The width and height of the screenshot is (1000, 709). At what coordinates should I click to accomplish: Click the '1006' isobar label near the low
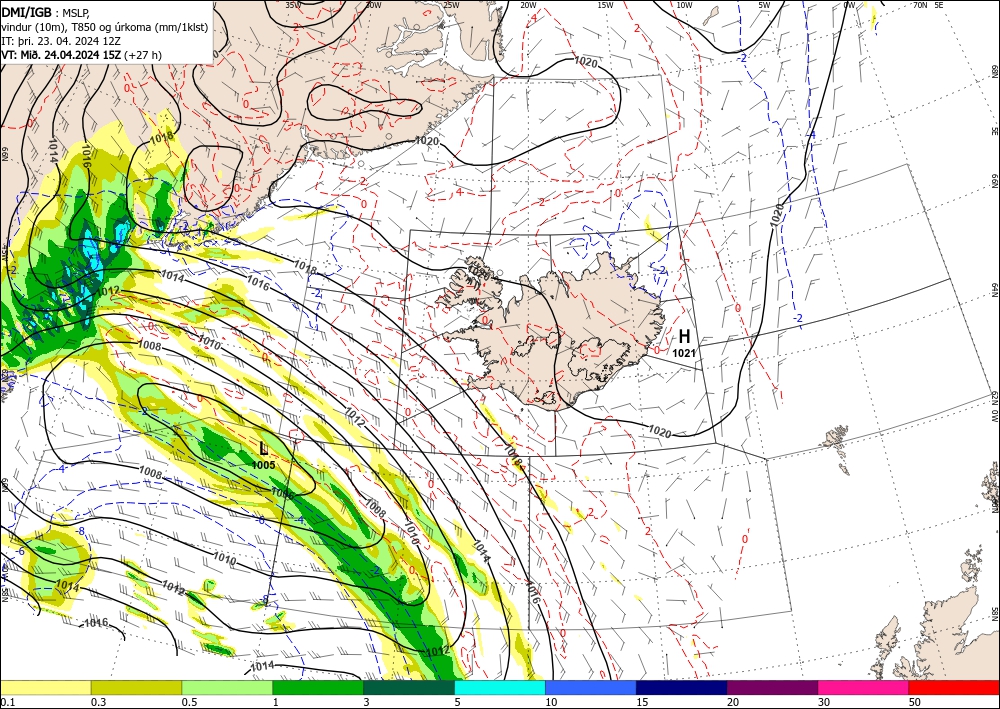283,492
